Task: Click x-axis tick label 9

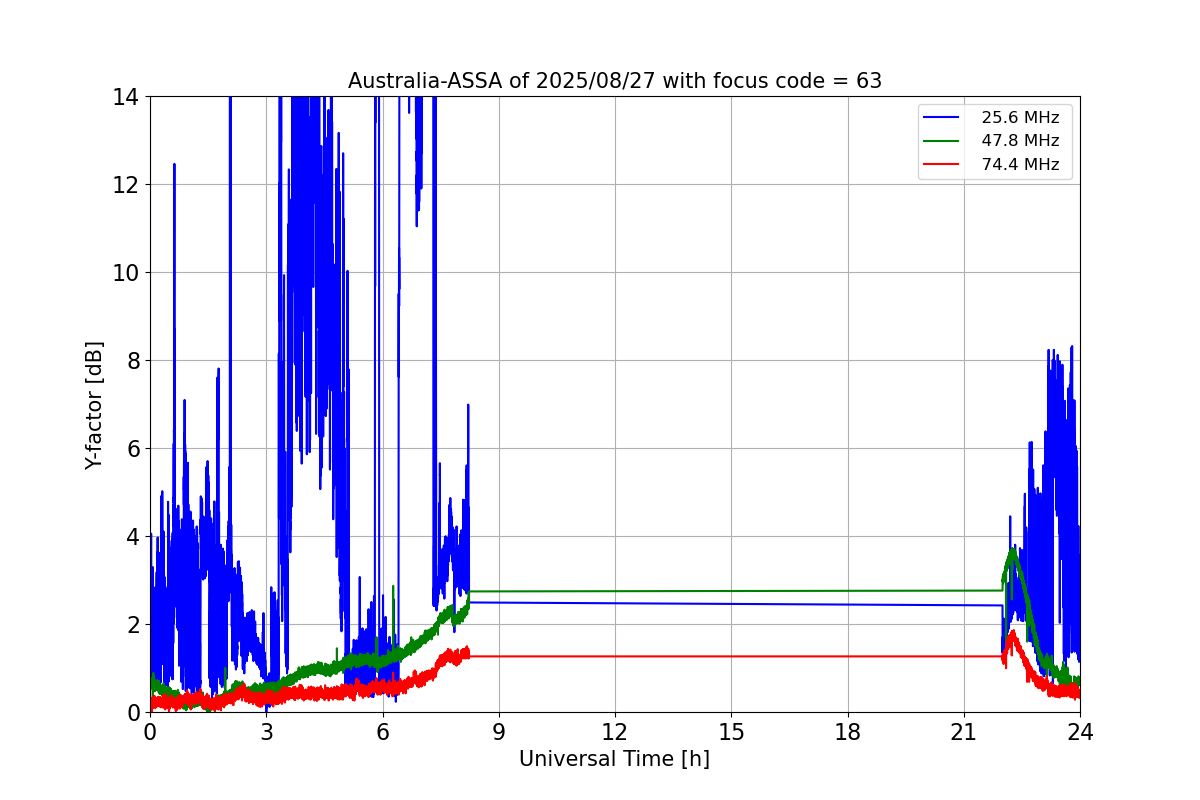Action: point(498,732)
